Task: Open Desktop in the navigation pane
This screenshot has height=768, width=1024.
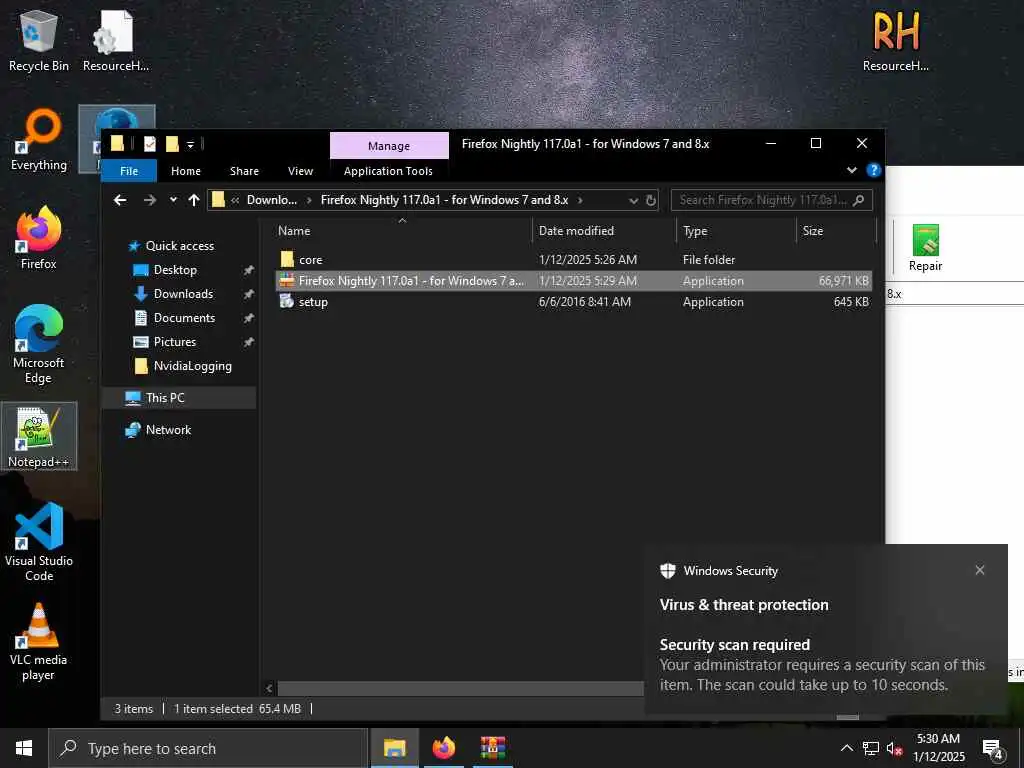Action: [x=175, y=270]
